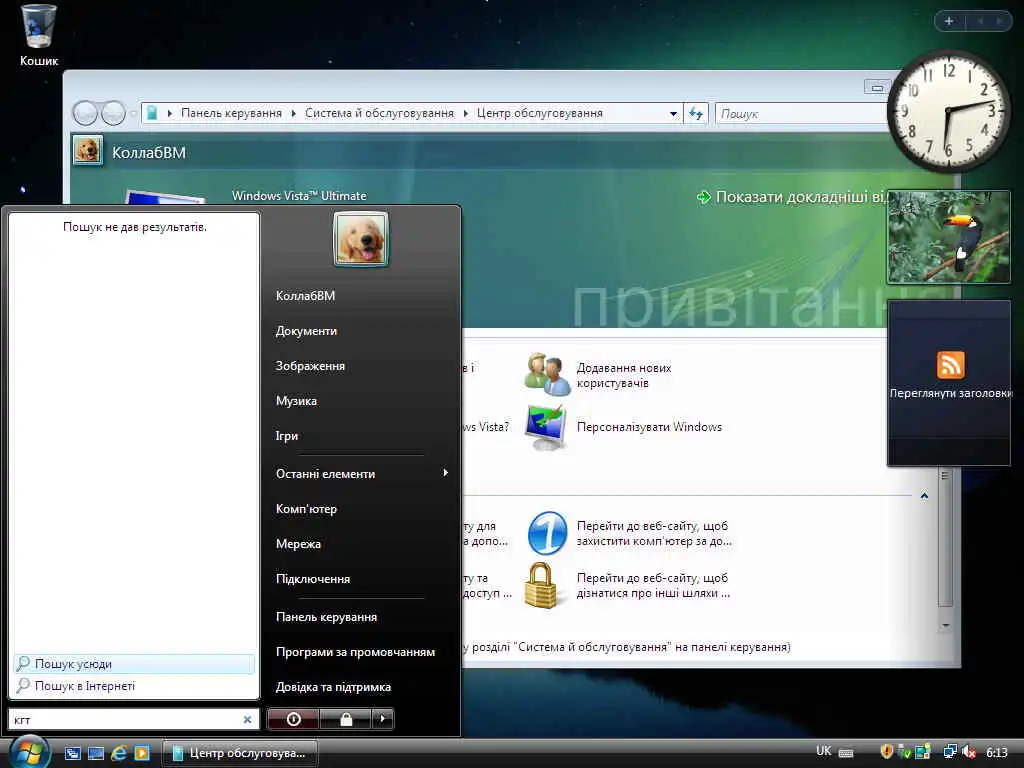Click Переглянути заголовки in feed gadget
The width and height of the screenshot is (1024, 768).
[x=951, y=393]
